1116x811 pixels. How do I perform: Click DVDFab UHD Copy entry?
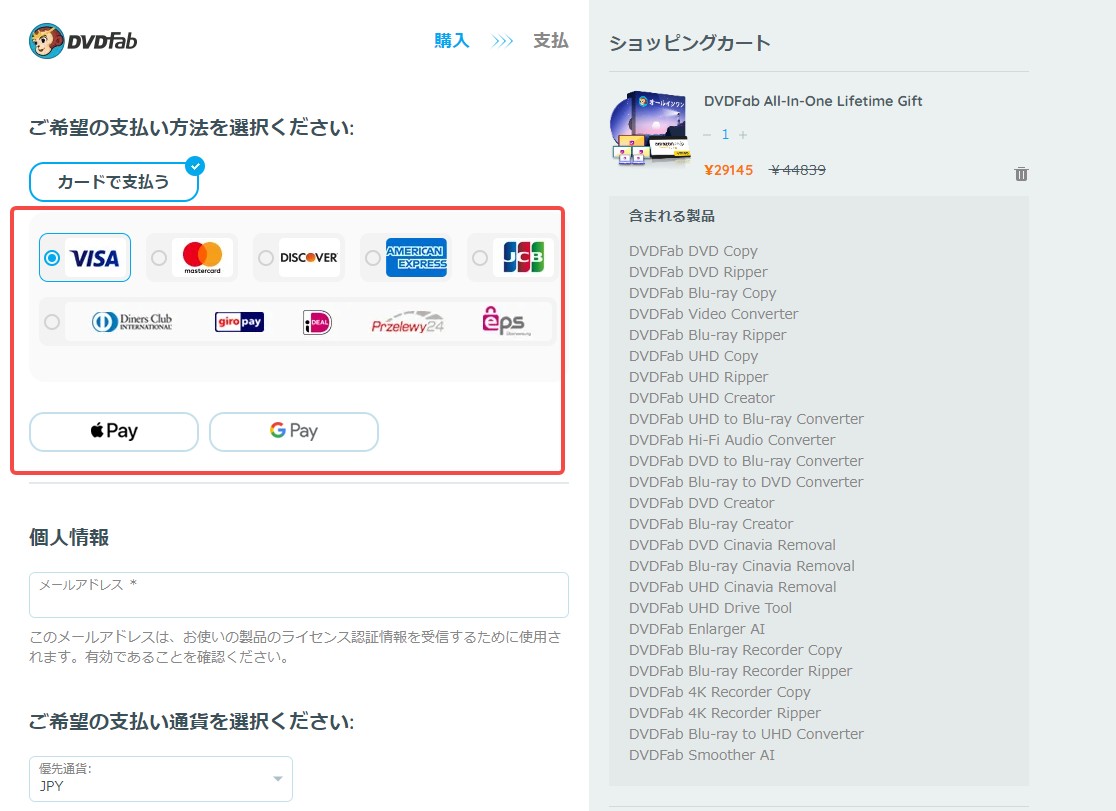point(693,356)
